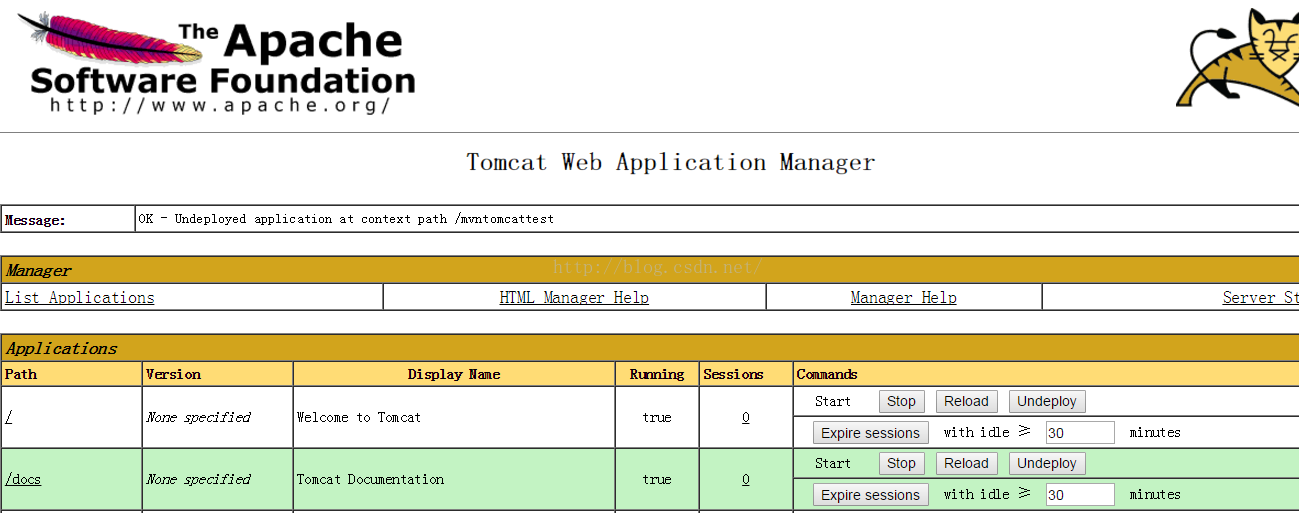Open the List Applications link

pos(80,298)
